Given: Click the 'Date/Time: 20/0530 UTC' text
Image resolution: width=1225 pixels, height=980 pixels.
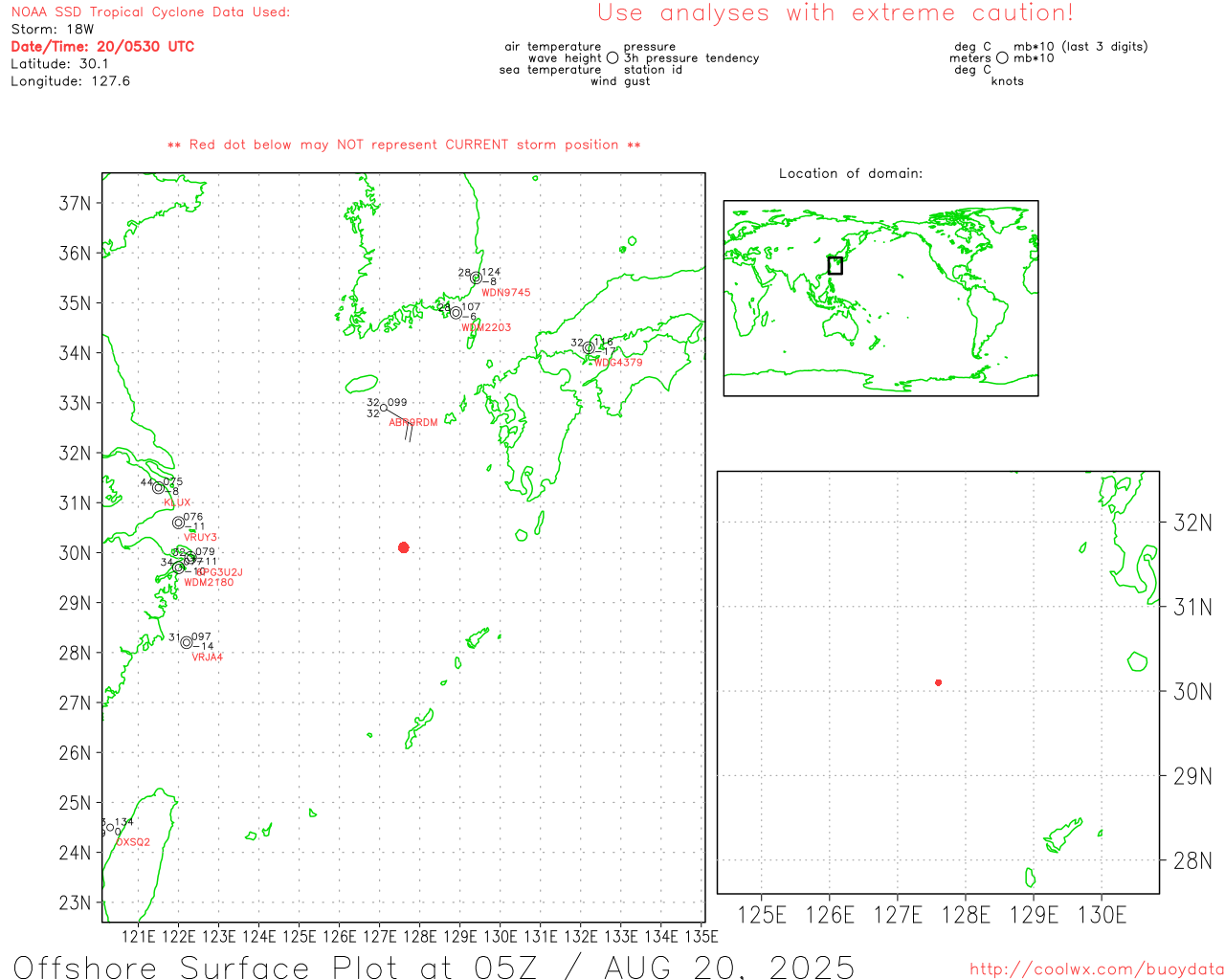Looking at the screenshot, I should pos(102,46).
